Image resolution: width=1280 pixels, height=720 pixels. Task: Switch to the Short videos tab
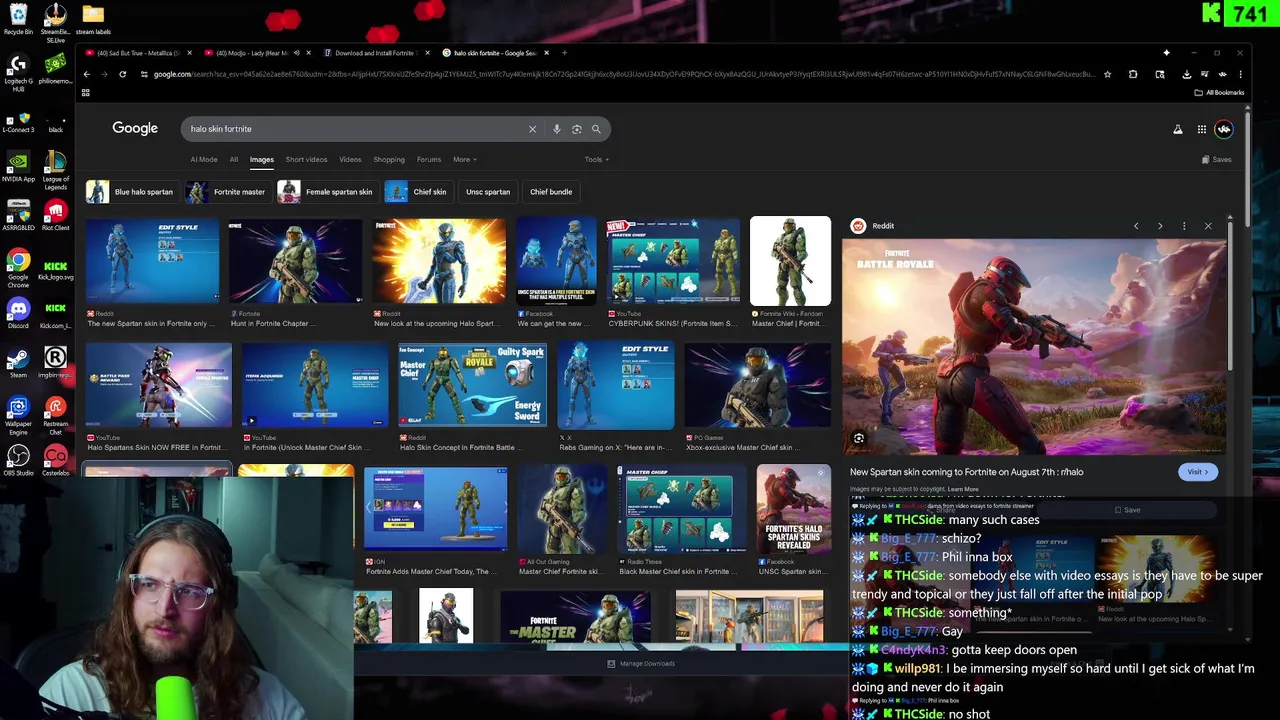[x=306, y=159]
